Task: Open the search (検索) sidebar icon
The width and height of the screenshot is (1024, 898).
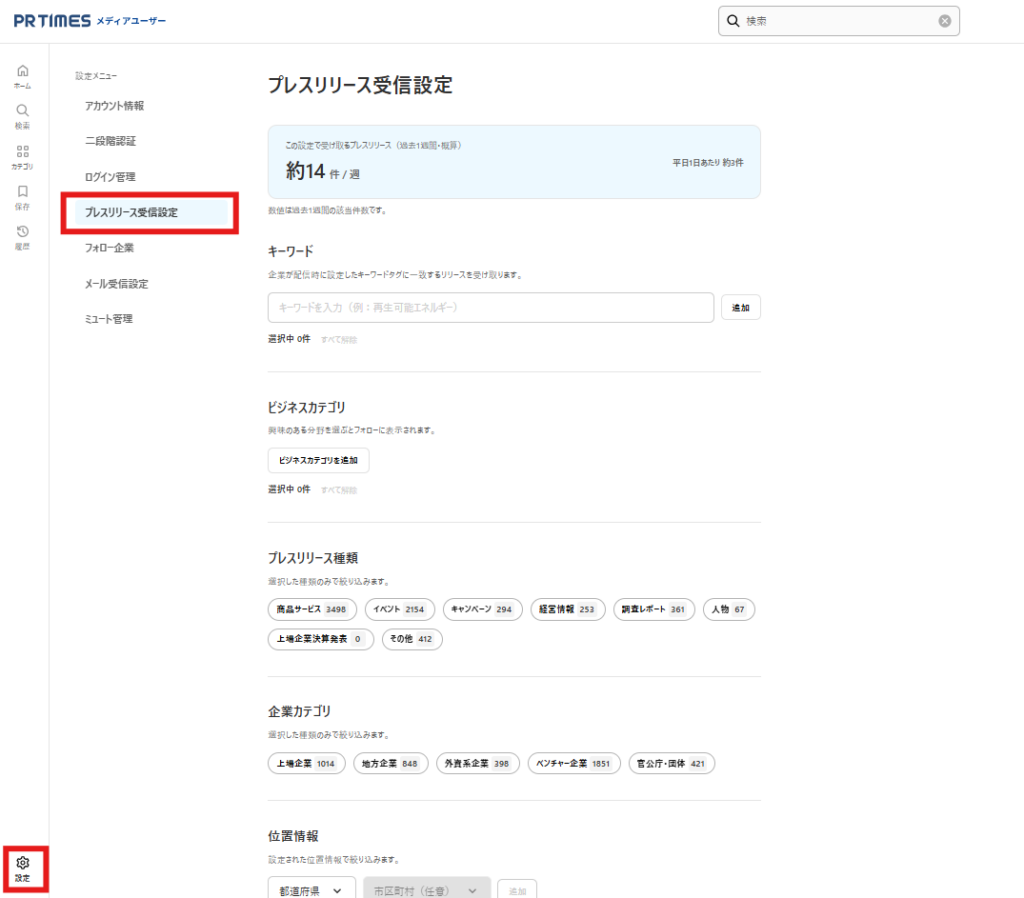Action: click(x=23, y=117)
